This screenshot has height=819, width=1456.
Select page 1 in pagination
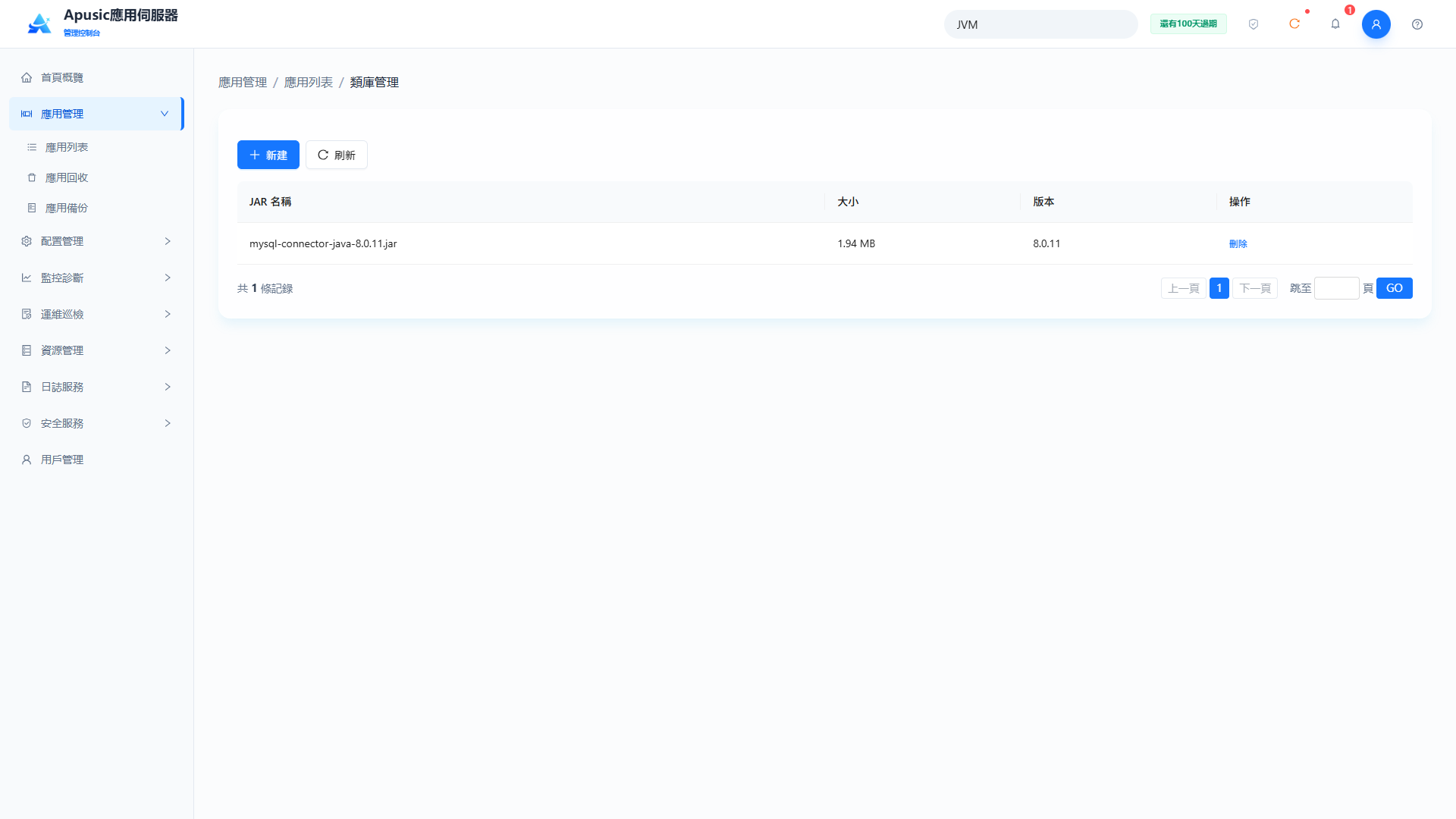coord(1219,288)
